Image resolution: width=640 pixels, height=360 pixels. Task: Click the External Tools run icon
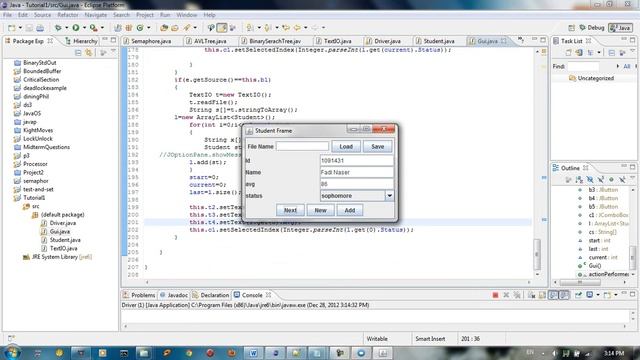[93, 28]
